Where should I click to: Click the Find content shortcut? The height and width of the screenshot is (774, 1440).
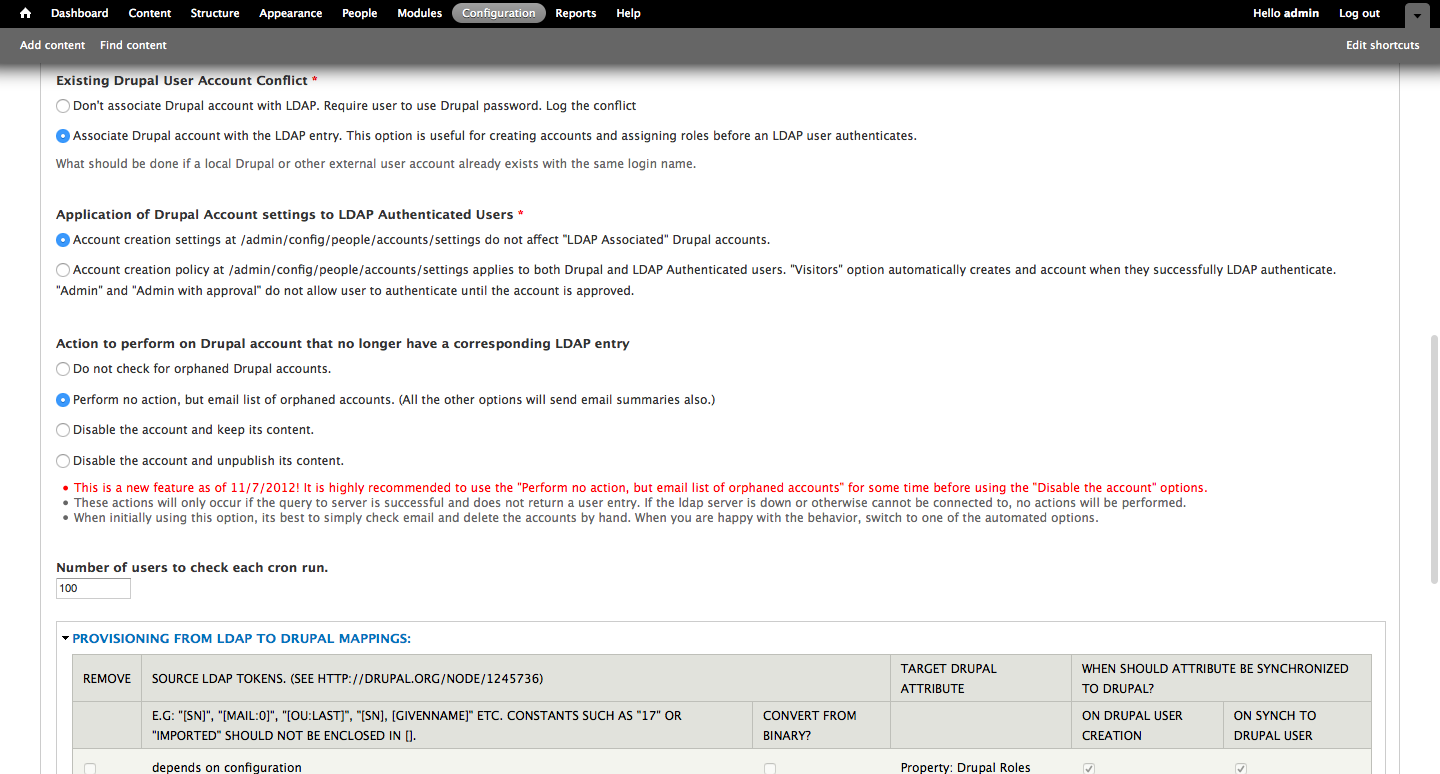(133, 45)
